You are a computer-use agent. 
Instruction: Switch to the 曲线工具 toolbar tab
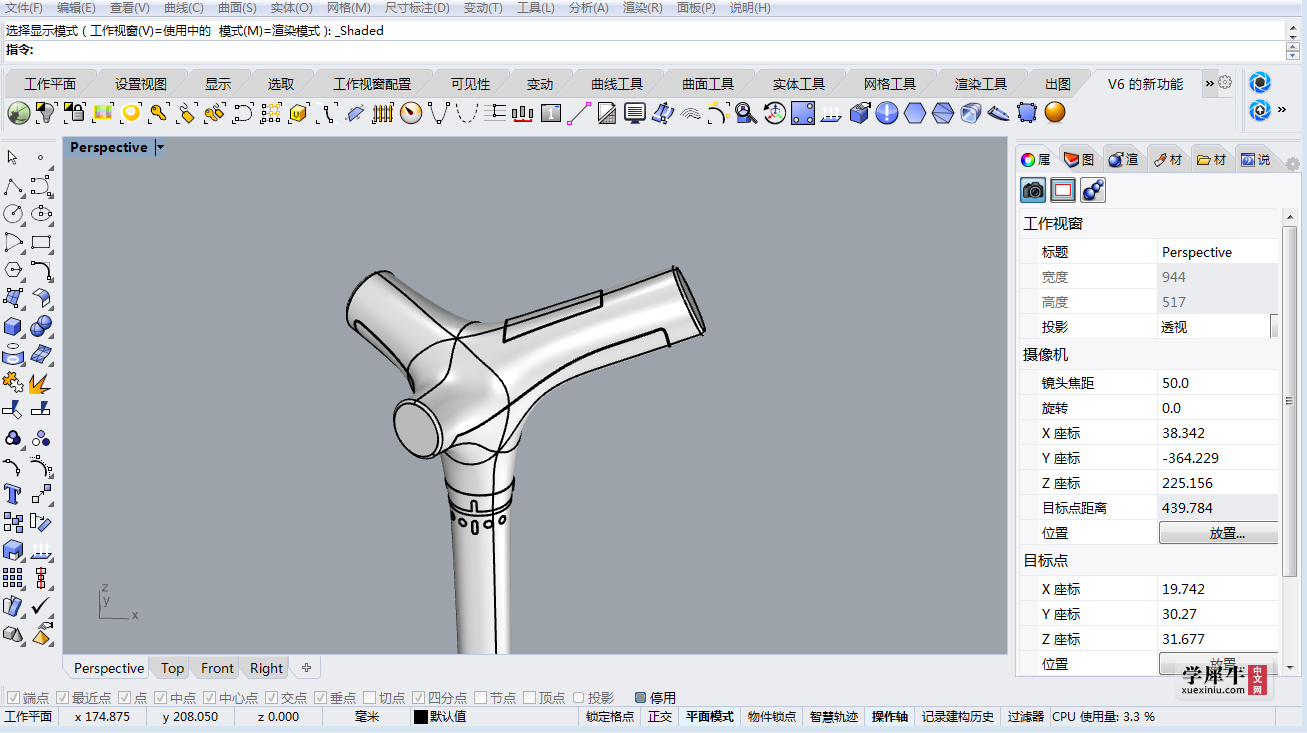click(617, 84)
